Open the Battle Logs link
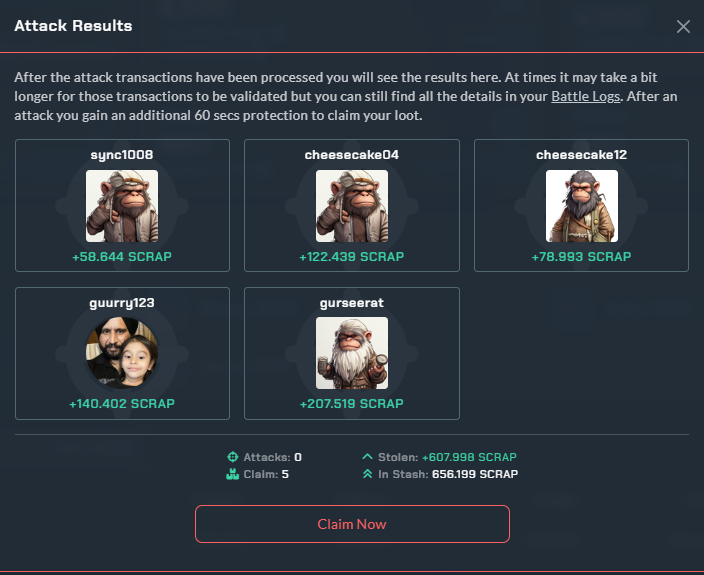This screenshot has width=704, height=575. click(585, 97)
